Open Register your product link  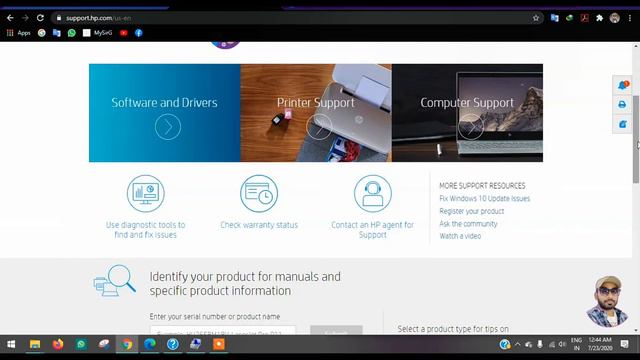pyautogui.click(x=471, y=211)
